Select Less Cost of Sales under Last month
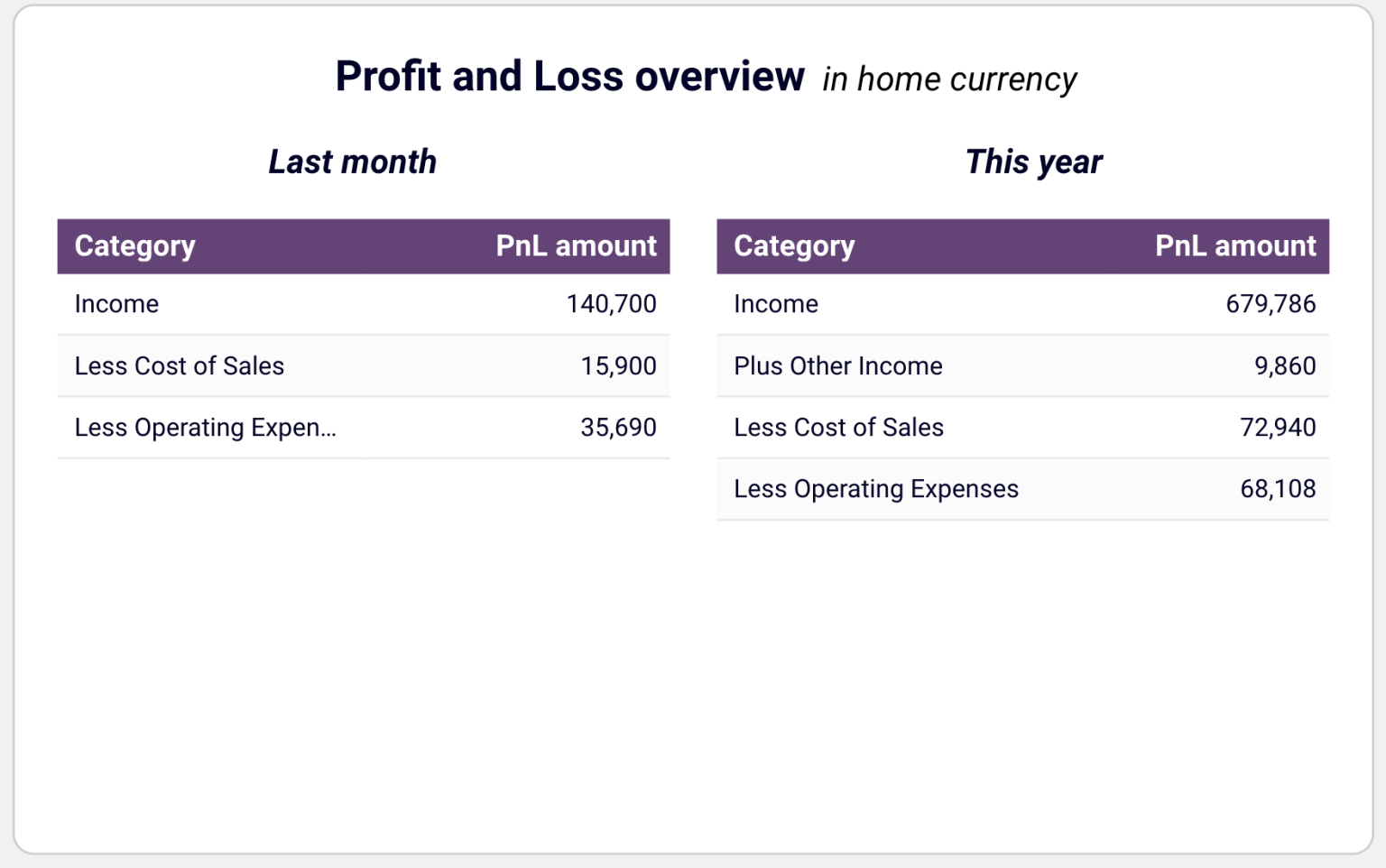The height and width of the screenshot is (868, 1386). pyautogui.click(x=179, y=366)
